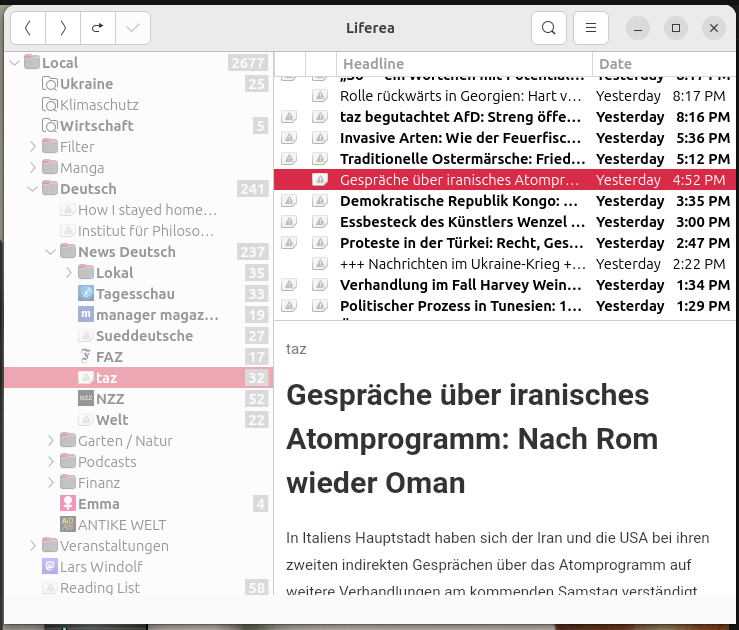Go to the next item using the forward arrow

(63, 28)
